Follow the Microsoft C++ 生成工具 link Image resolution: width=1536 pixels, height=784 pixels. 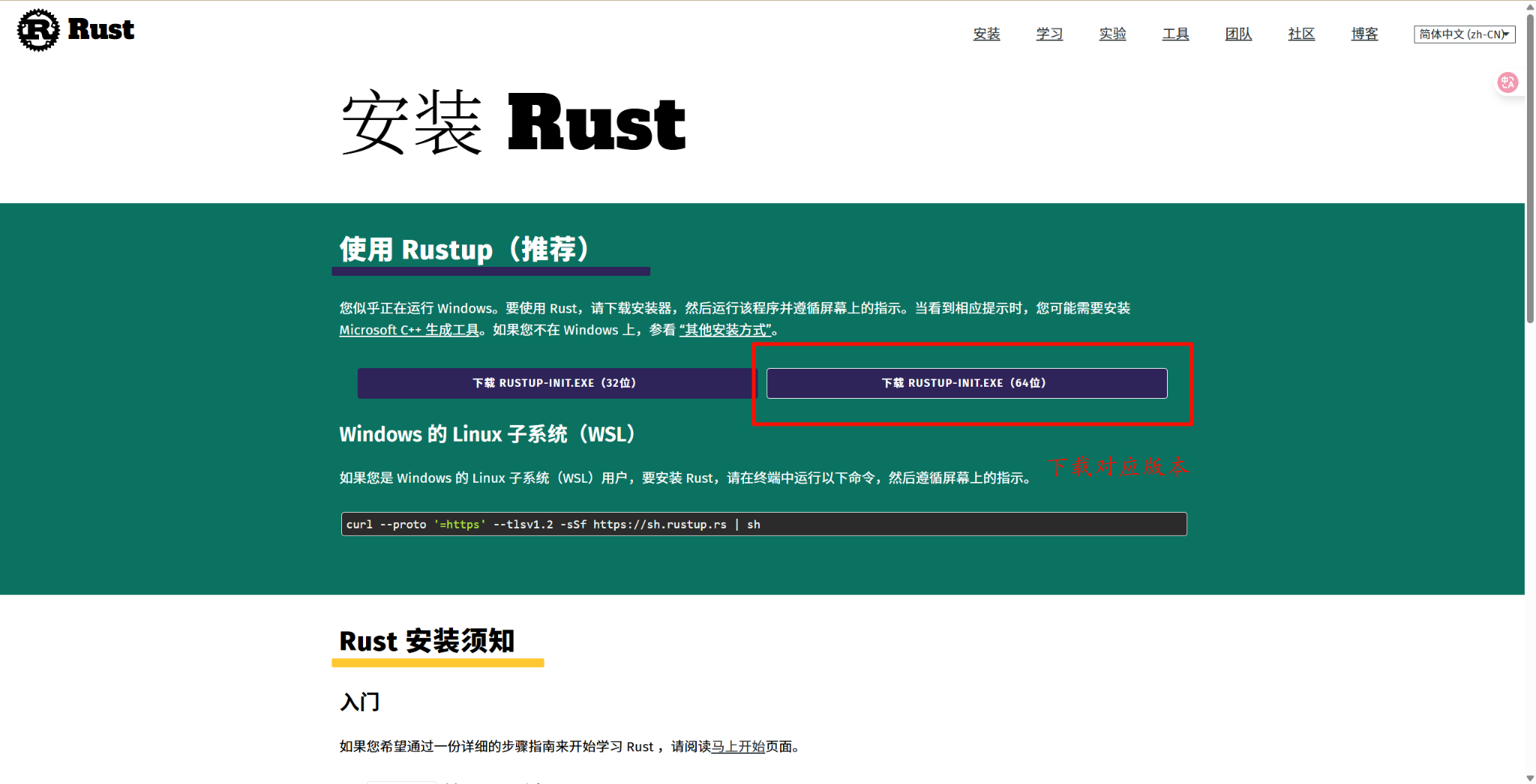[409, 330]
